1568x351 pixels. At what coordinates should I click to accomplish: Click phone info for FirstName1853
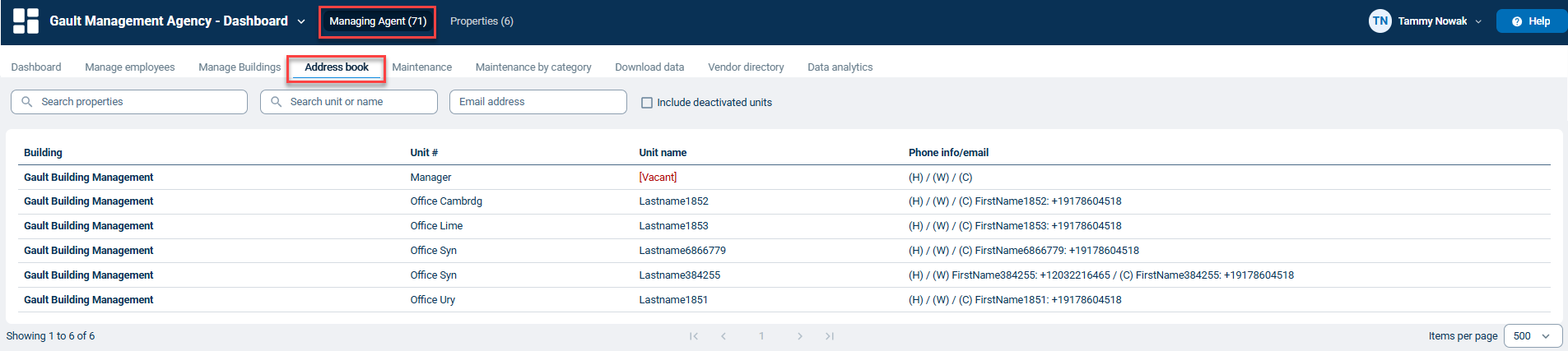[x=1015, y=226]
